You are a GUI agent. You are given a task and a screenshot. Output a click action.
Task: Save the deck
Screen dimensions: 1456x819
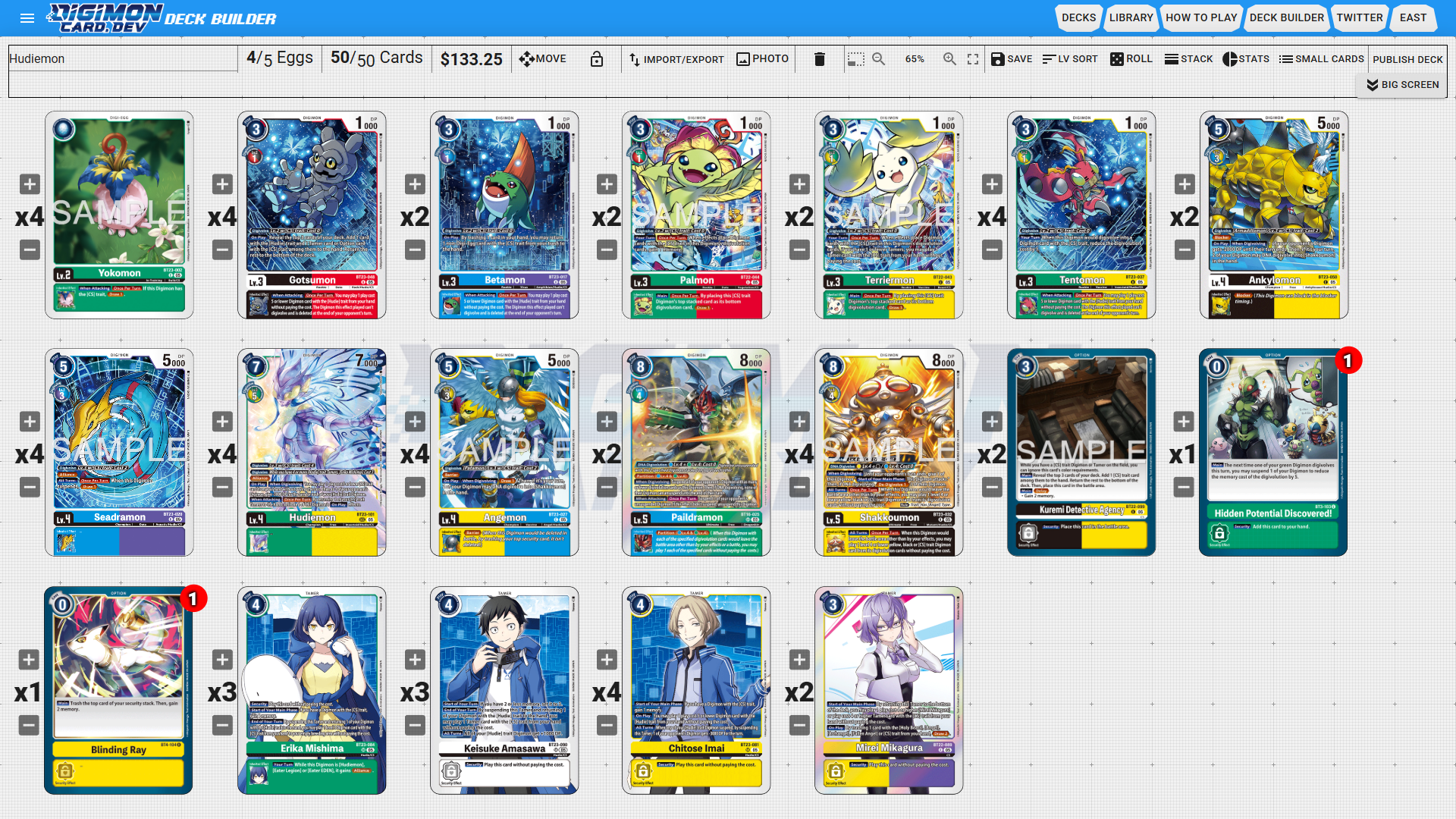point(1012,59)
